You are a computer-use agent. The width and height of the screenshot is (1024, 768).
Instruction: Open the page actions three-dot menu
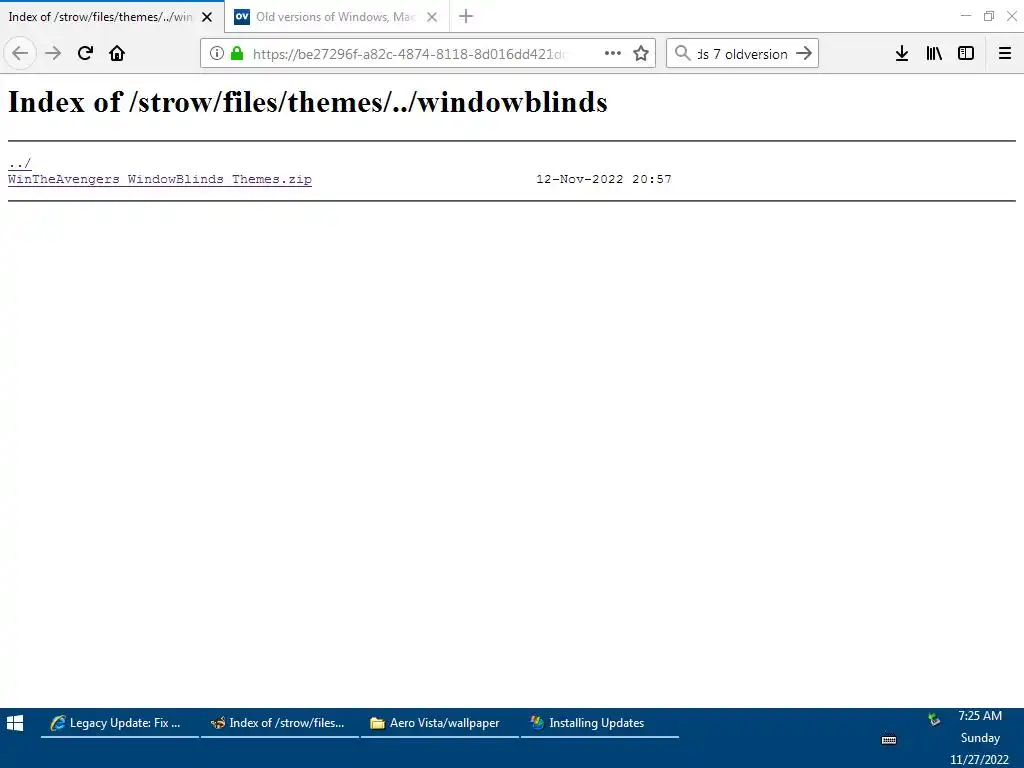tap(613, 53)
